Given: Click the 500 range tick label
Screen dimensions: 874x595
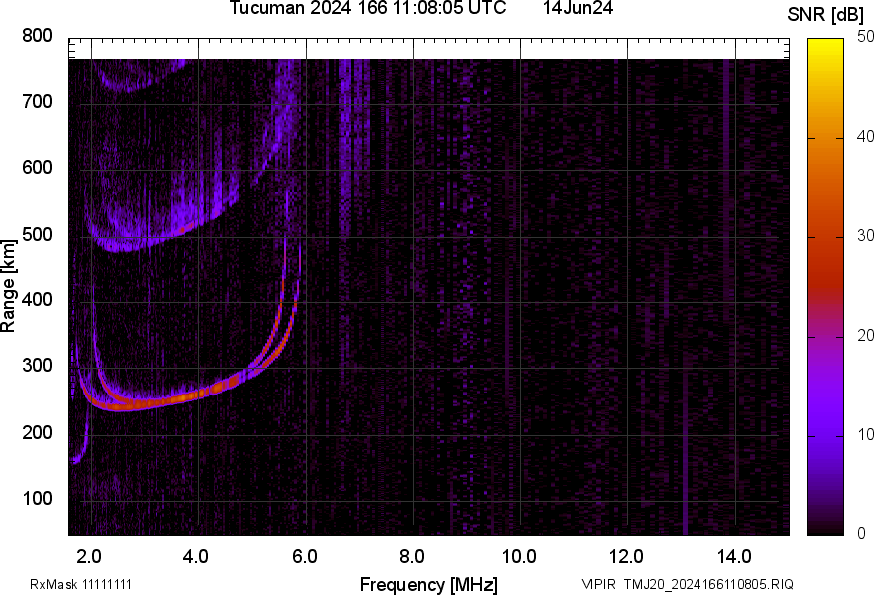Looking at the screenshot, I should click(37, 234).
